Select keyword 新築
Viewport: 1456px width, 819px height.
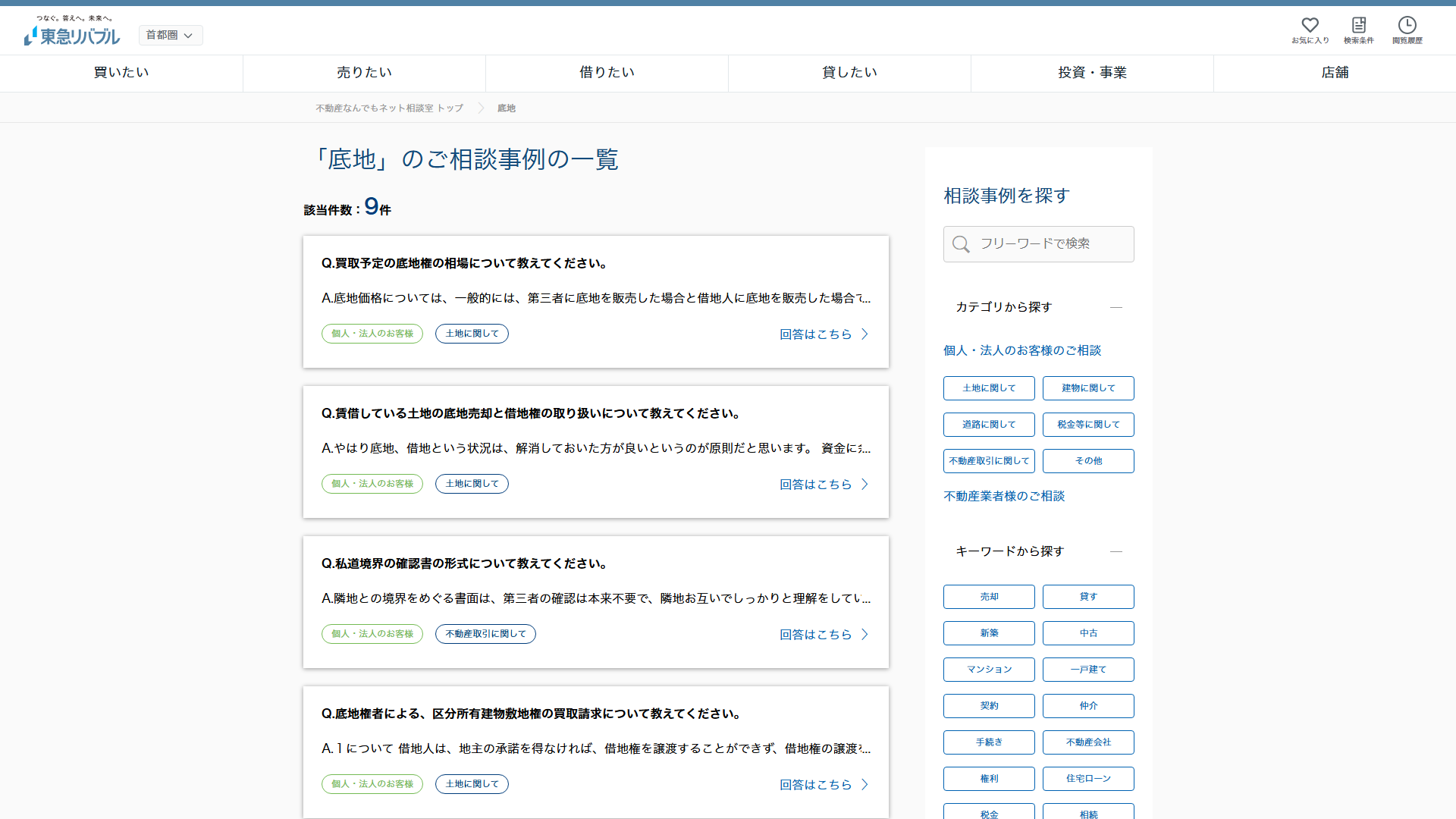point(989,633)
